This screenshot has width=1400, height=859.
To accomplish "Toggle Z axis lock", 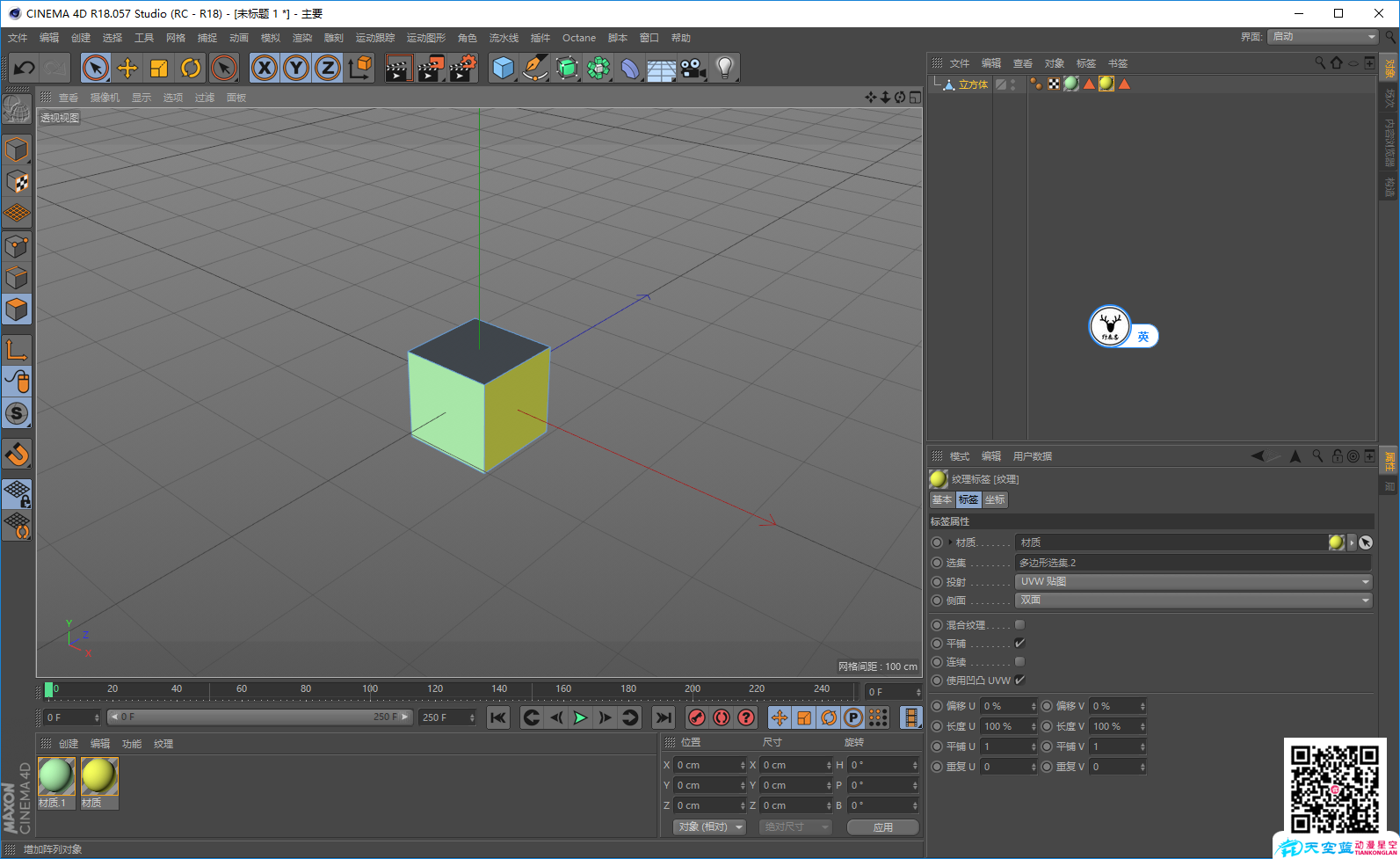I will pyautogui.click(x=328, y=68).
